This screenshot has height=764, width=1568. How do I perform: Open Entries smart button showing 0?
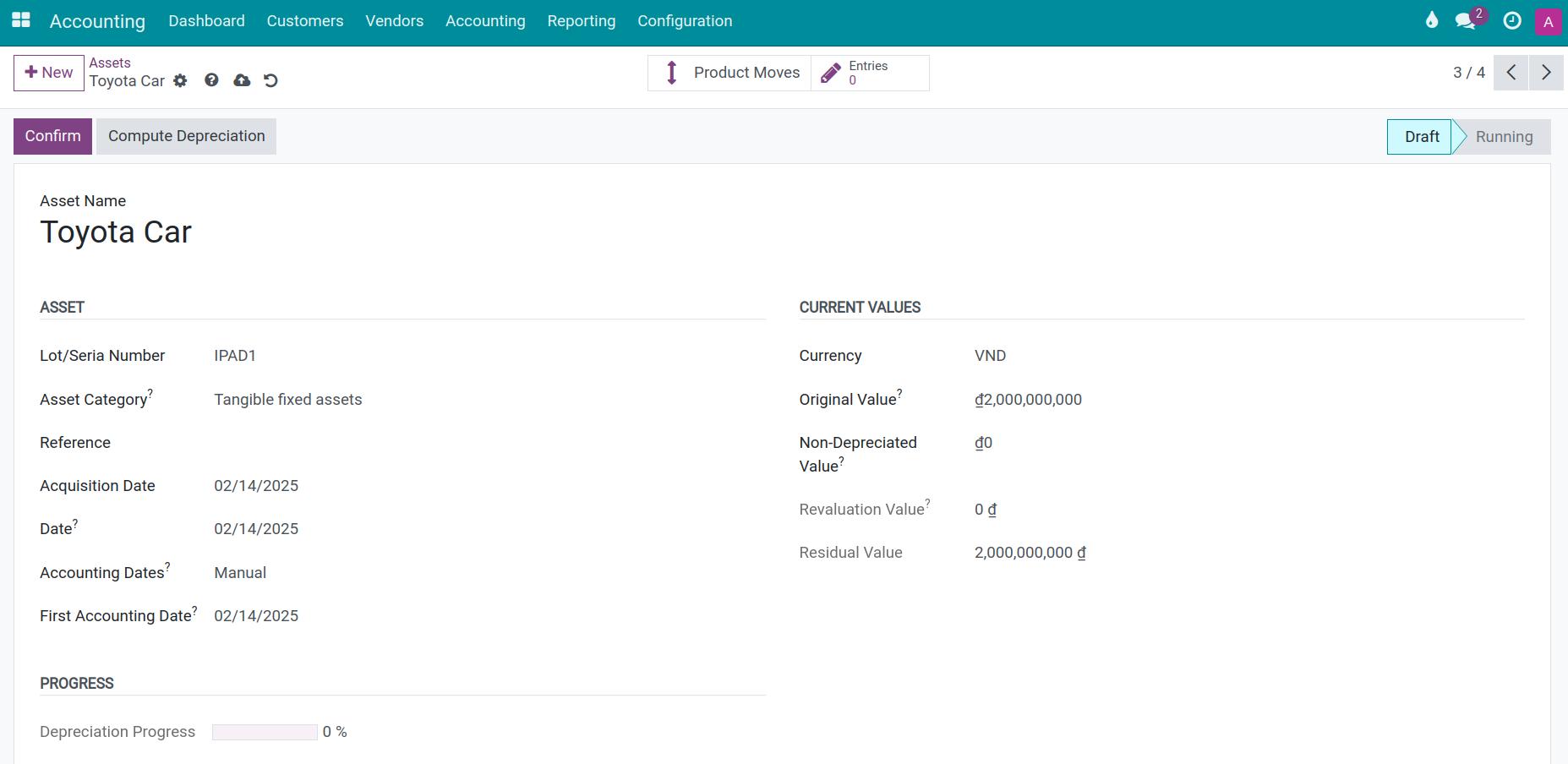coord(870,73)
